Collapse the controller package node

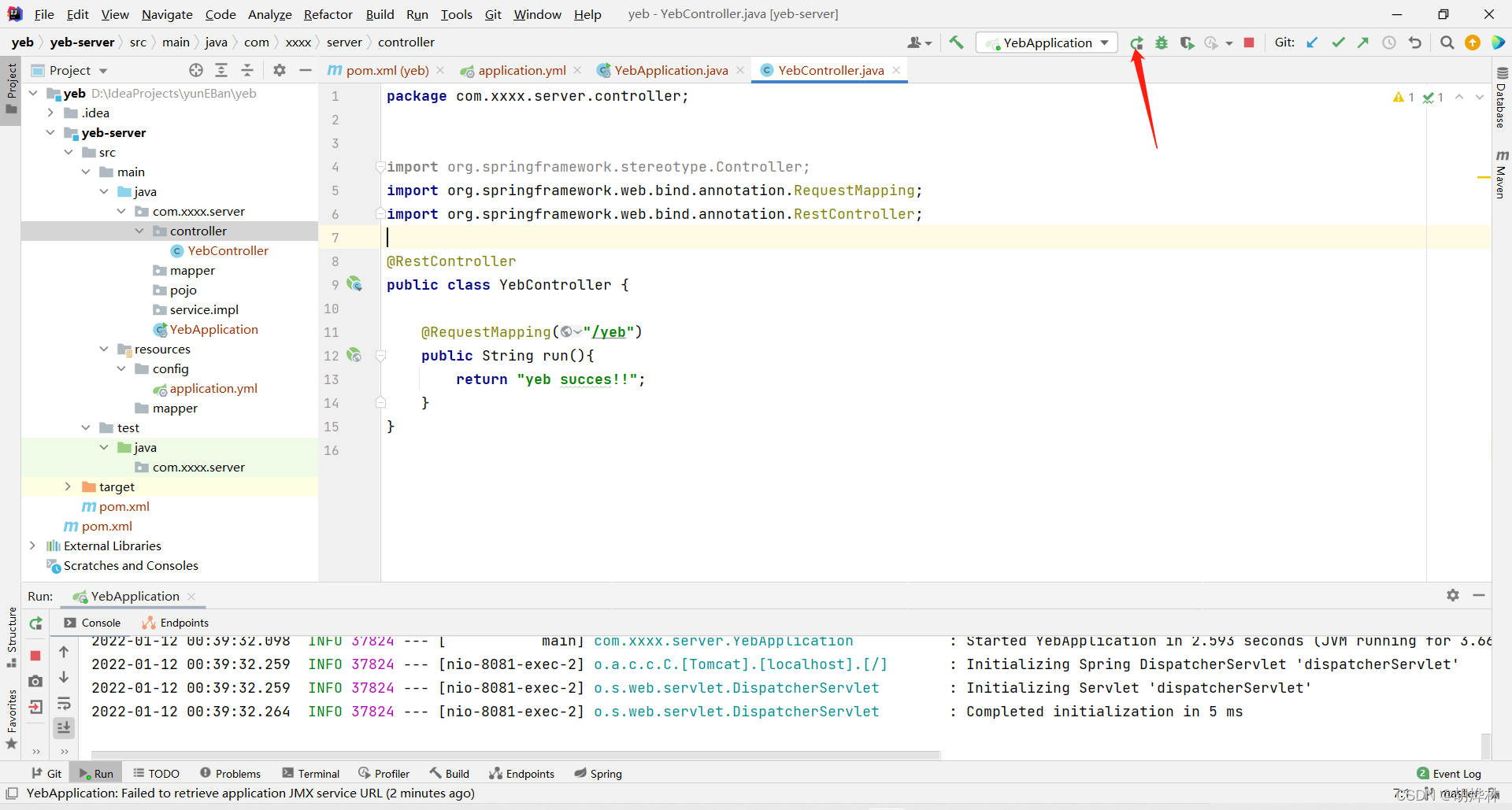(139, 231)
